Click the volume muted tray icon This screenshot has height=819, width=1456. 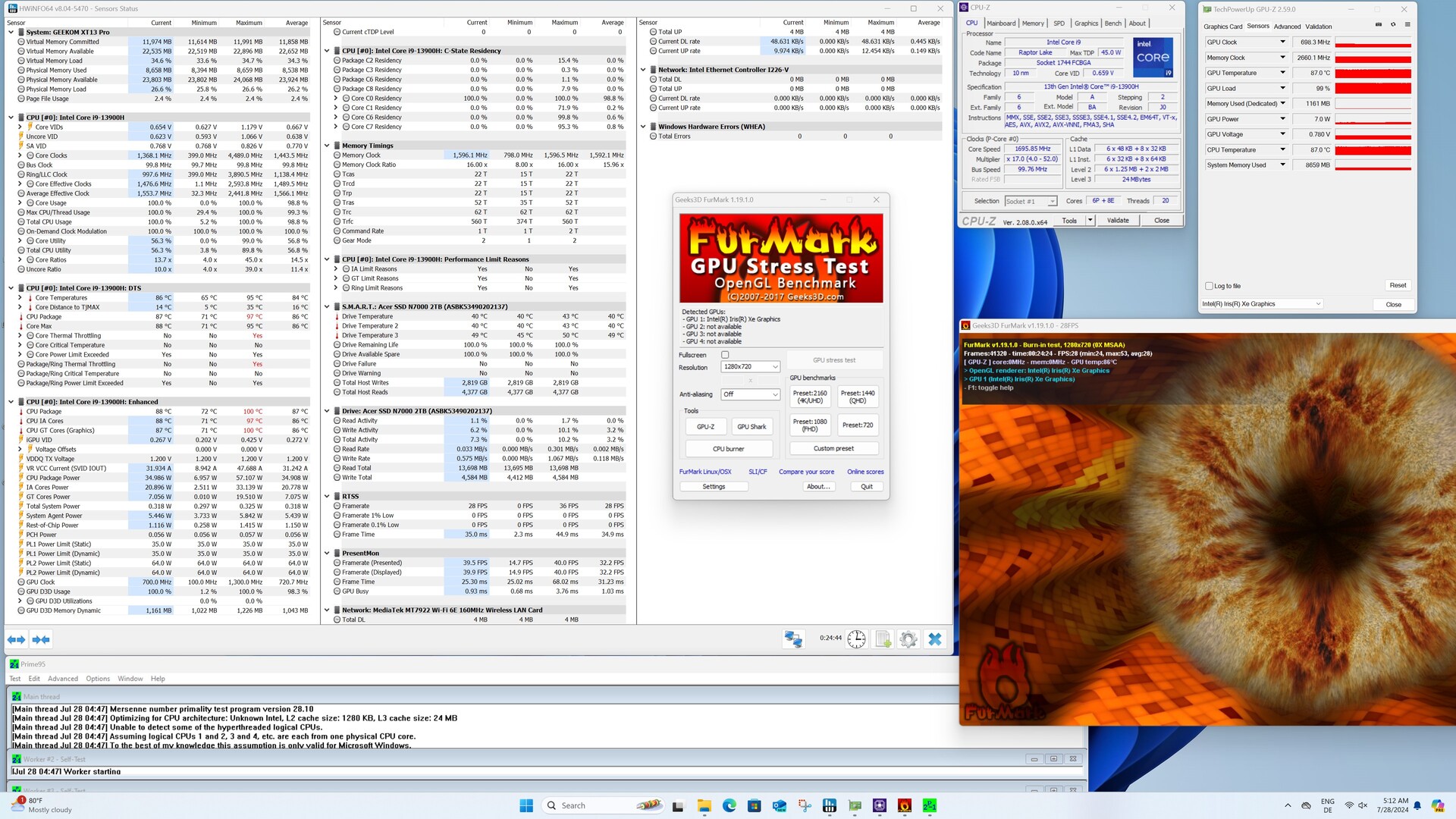pos(1363,805)
